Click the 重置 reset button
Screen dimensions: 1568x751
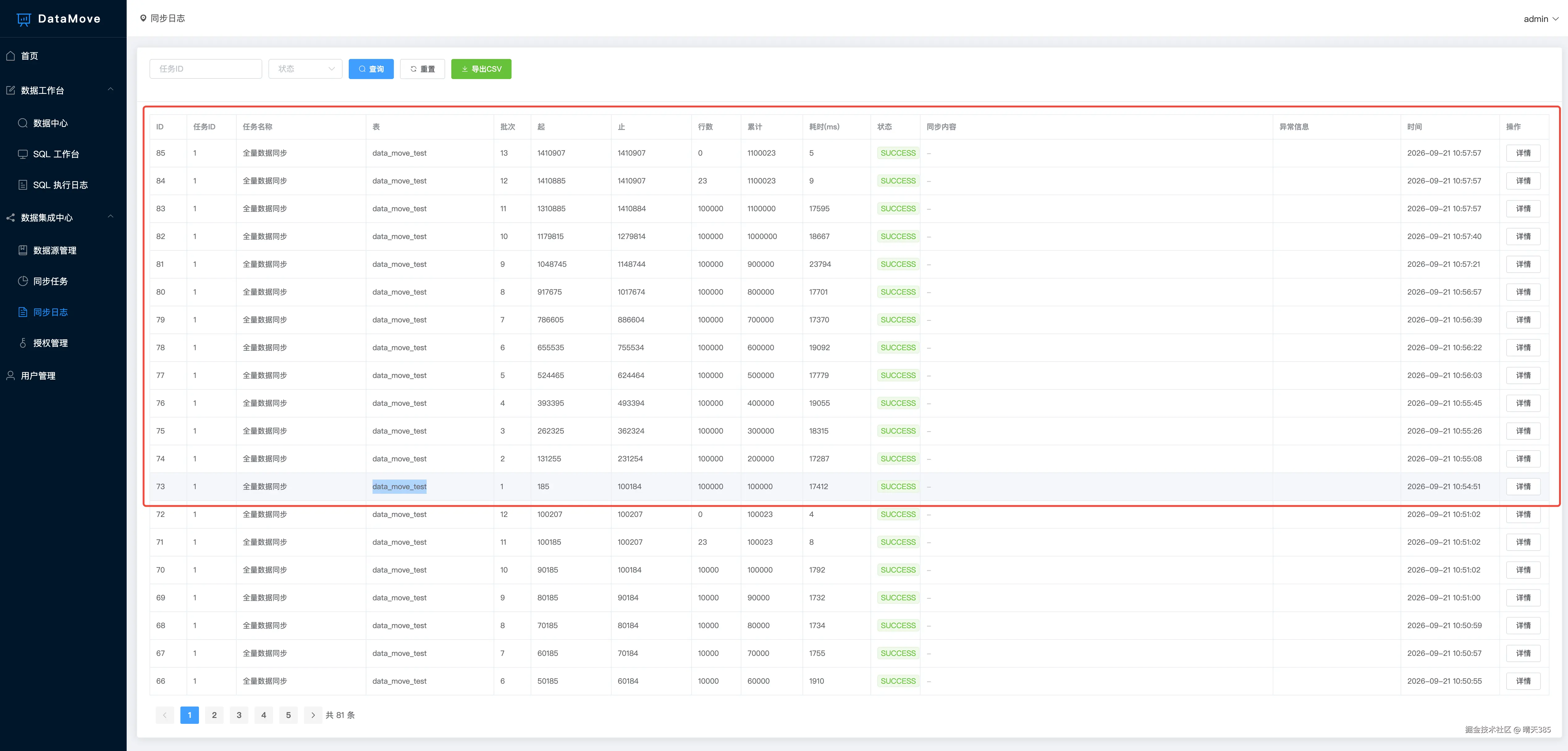click(x=423, y=69)
